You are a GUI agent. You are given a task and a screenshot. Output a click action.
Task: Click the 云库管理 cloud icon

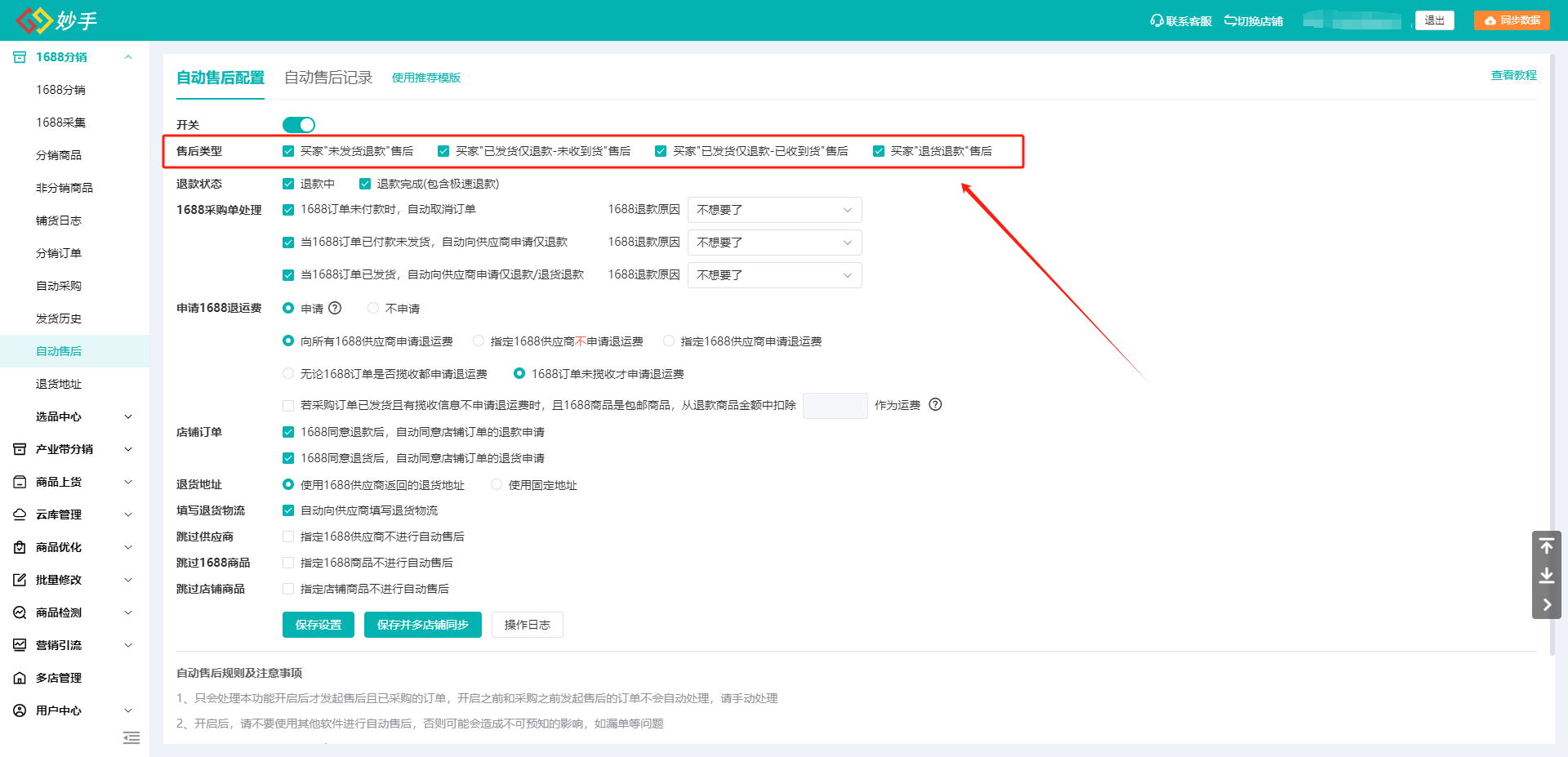click(x=20, y=514)
